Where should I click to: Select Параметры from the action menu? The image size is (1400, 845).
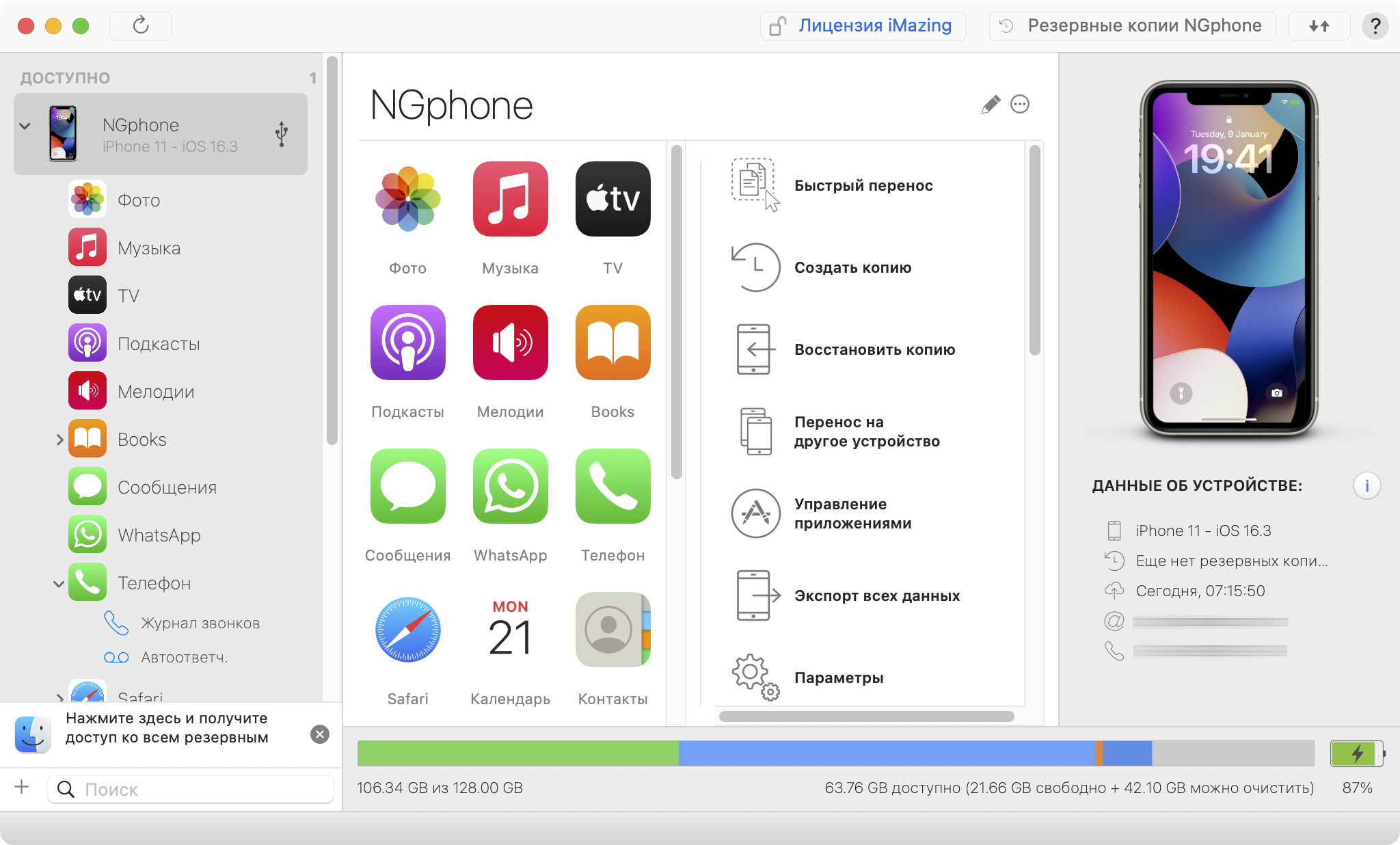[838, 678]
